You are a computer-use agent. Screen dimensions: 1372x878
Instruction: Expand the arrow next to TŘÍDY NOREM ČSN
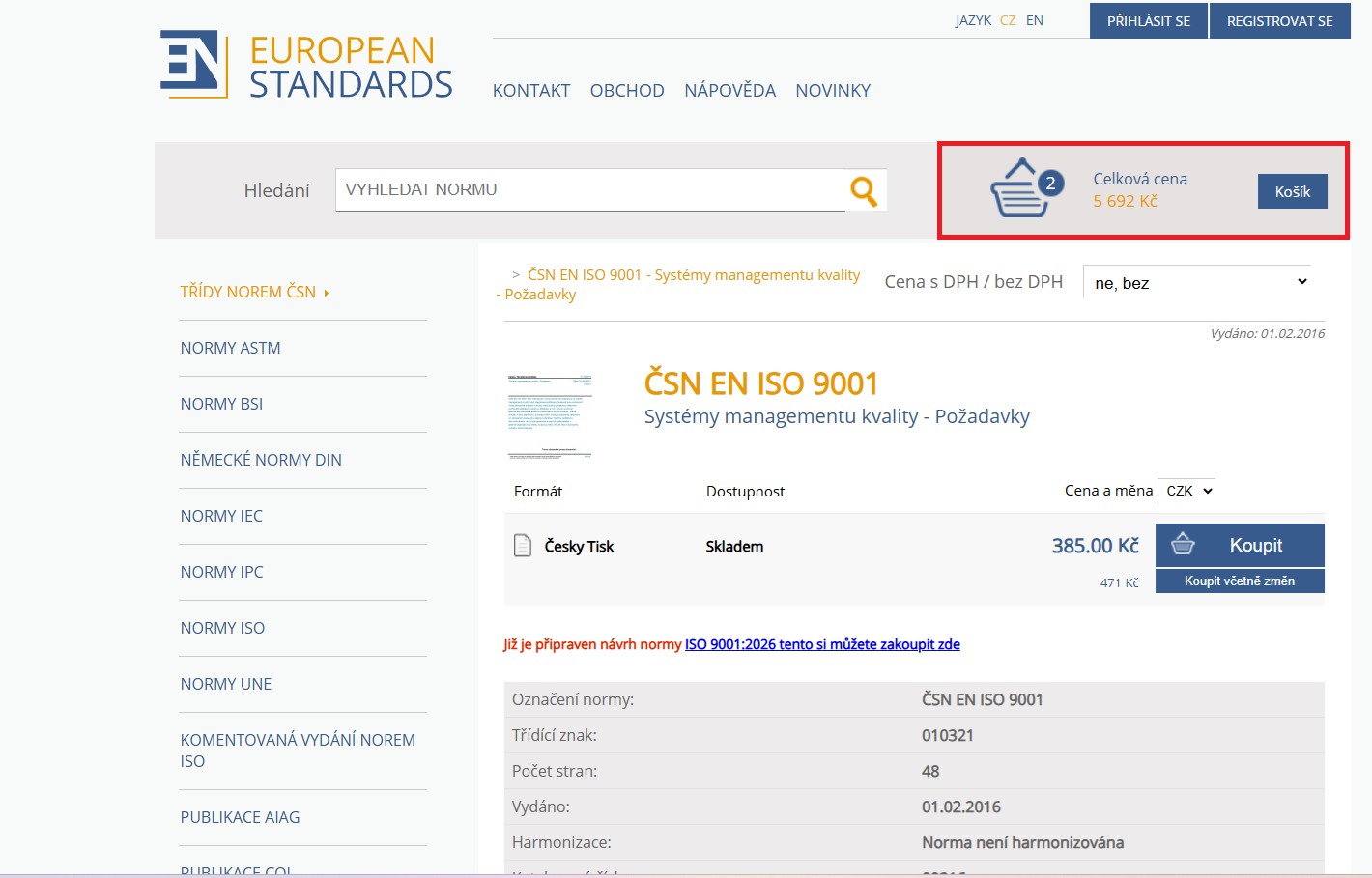click(327, 293)
